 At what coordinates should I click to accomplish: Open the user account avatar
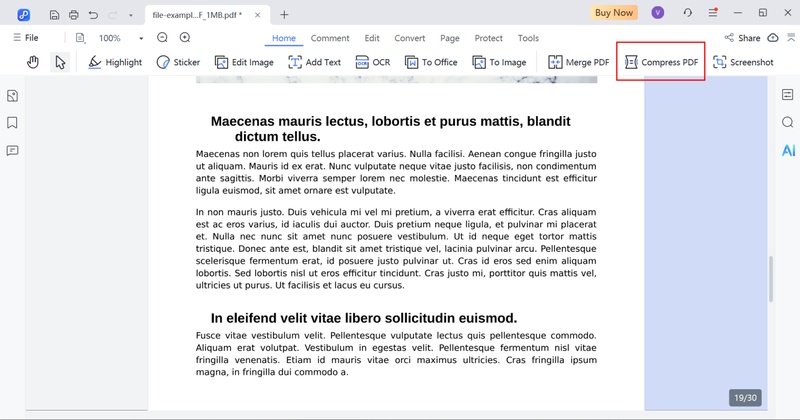point(658,13)
